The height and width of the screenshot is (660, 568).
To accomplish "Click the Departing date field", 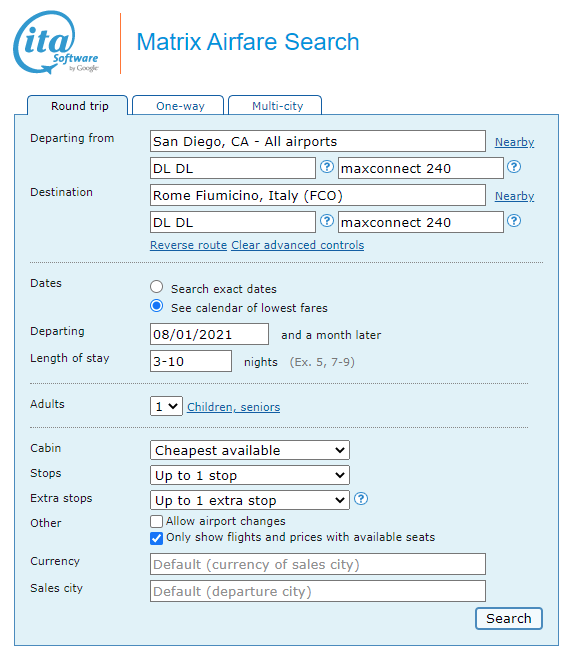I will point(209,334).
